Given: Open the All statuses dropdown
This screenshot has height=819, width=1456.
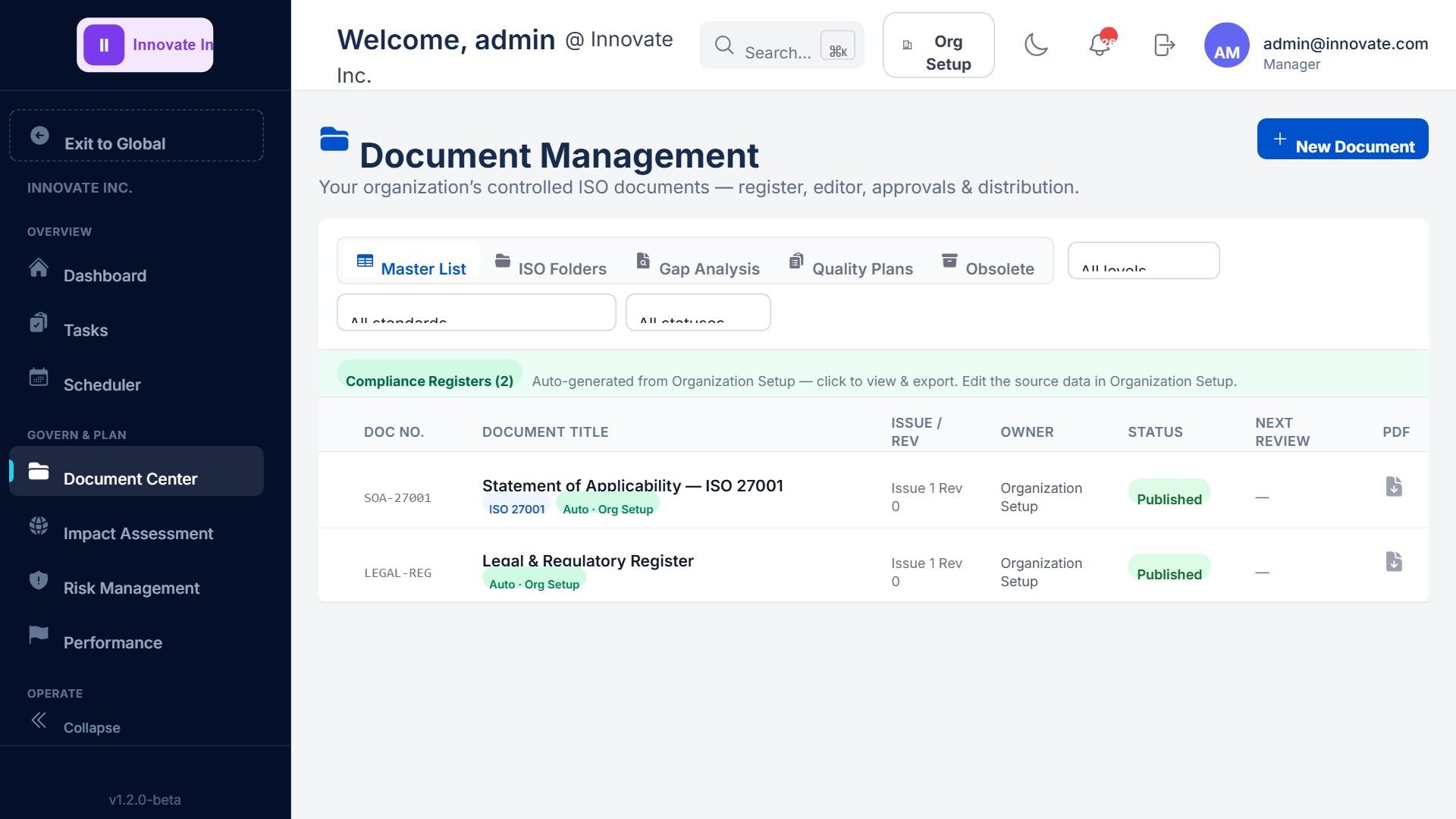Looking at the screenshot, I should coord(698,312).
